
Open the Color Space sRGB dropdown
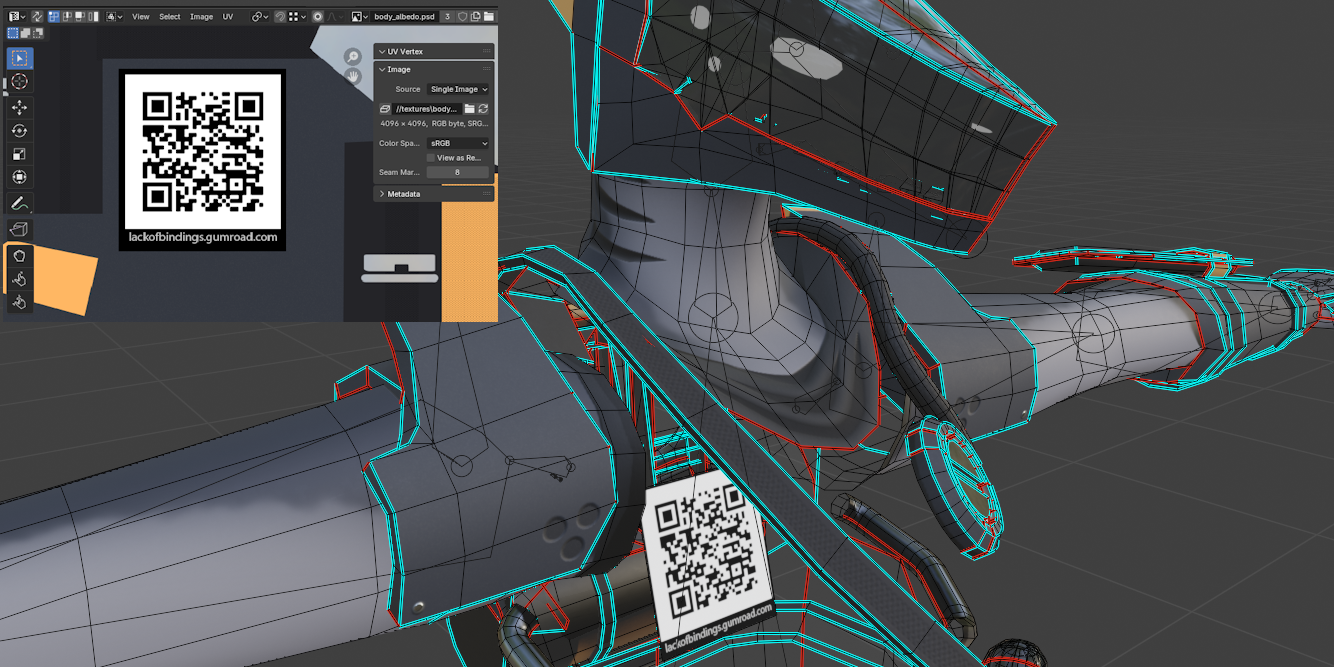458,143
